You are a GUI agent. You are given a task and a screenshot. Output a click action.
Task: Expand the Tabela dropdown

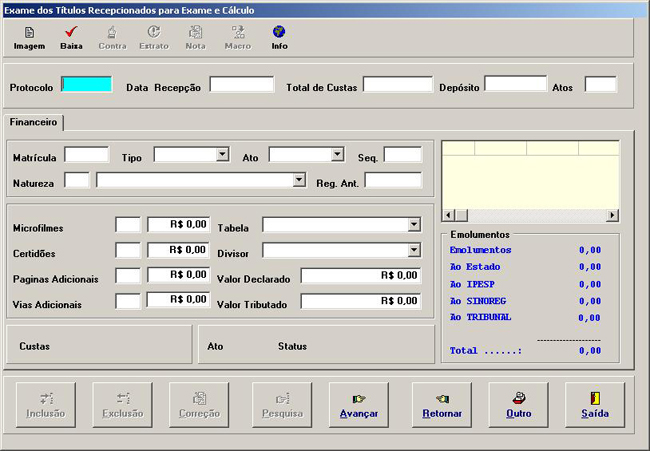[x=414, y=225]
